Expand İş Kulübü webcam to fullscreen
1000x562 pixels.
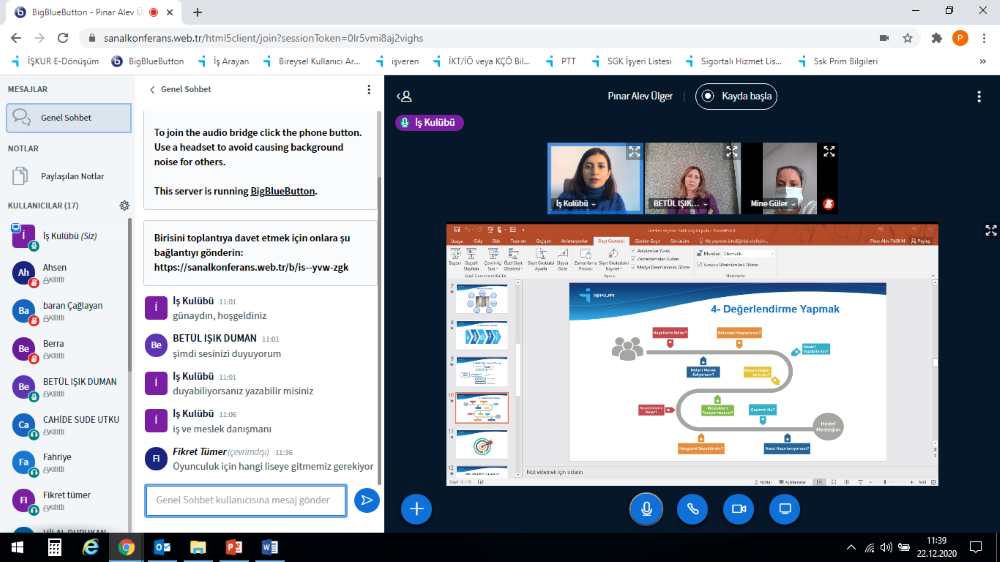pos(634,152)
